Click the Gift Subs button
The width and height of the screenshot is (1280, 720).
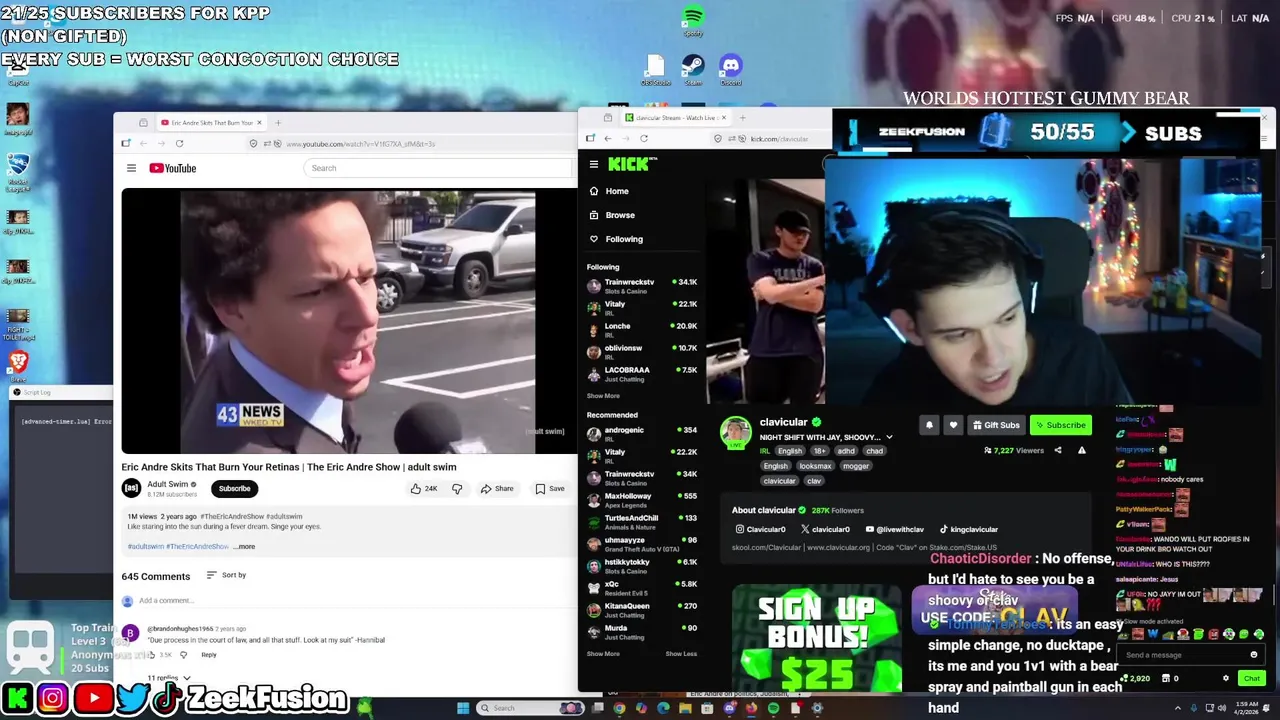pyautogui.click(x=996, y=425)
